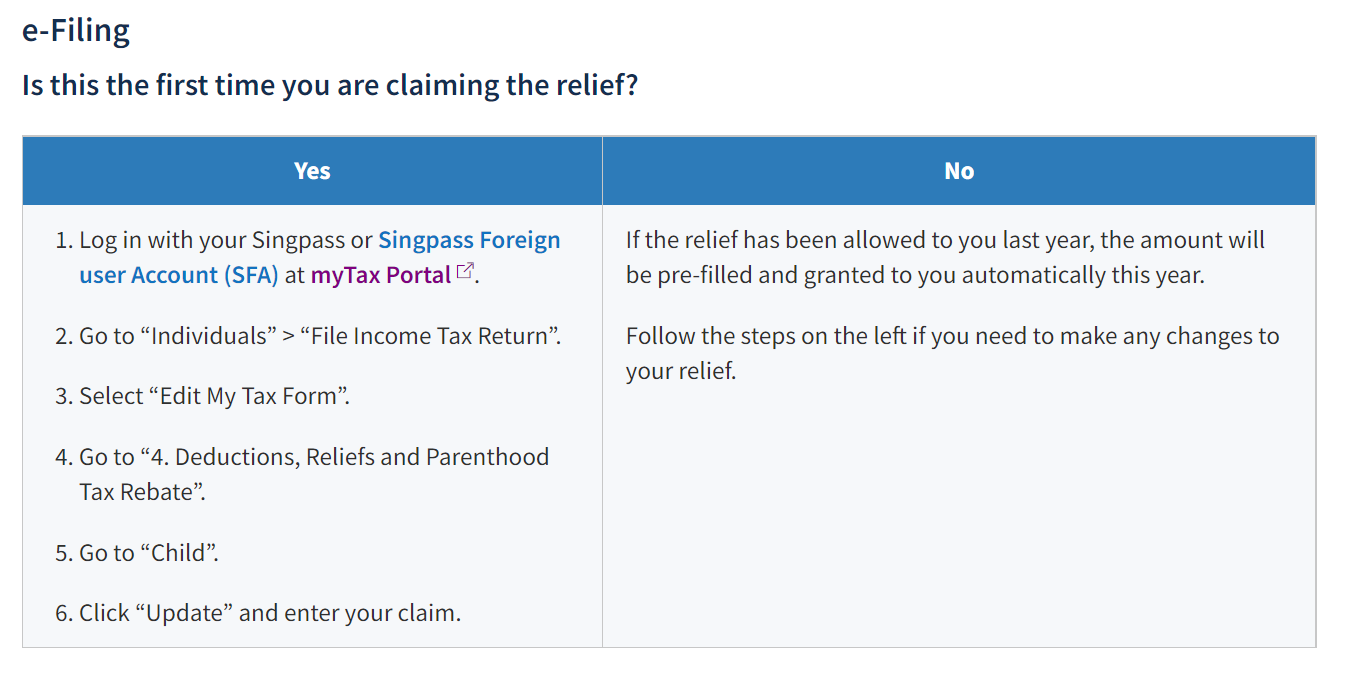Screen dimensions: 1346x684
Task: Click the 'user Account (SFA)' link text line
Action: [x=179, y=275]
